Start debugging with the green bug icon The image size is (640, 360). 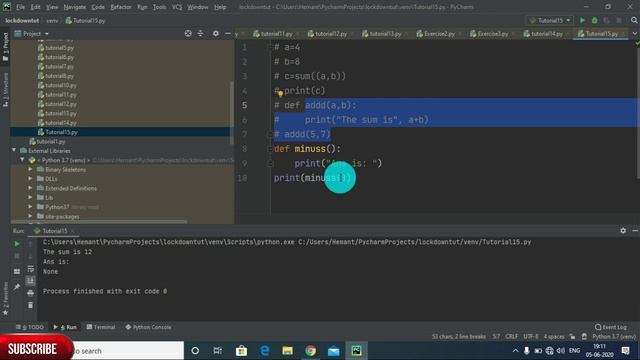pyautogui.click(x=595, y=20)
